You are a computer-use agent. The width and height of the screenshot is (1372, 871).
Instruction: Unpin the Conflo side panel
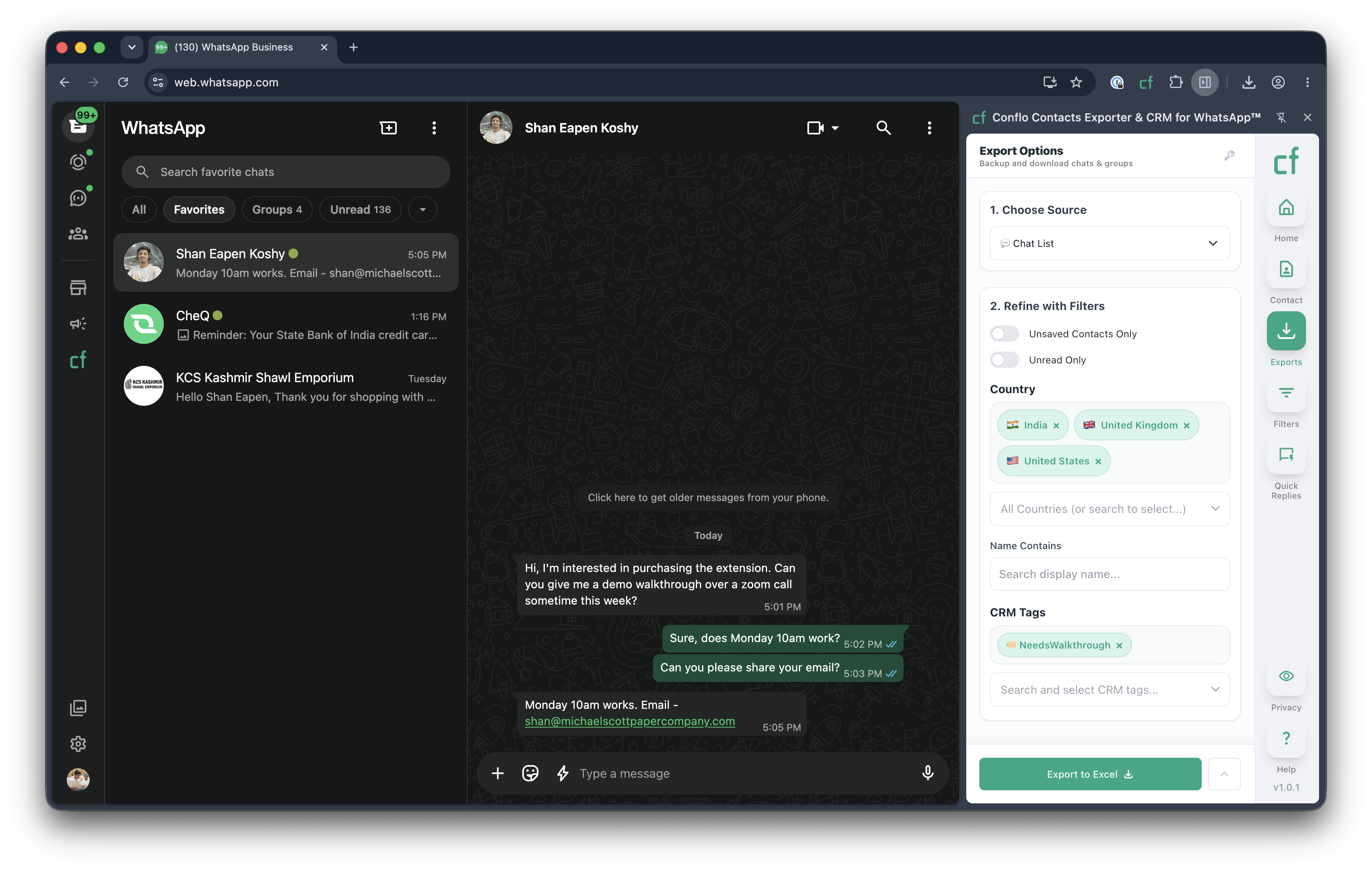click(1281, 117)
